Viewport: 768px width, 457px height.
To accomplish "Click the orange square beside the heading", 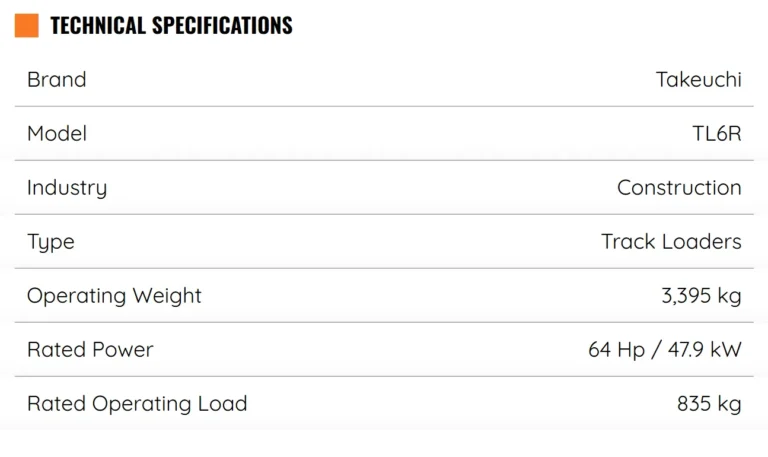I will click(26, 26).
